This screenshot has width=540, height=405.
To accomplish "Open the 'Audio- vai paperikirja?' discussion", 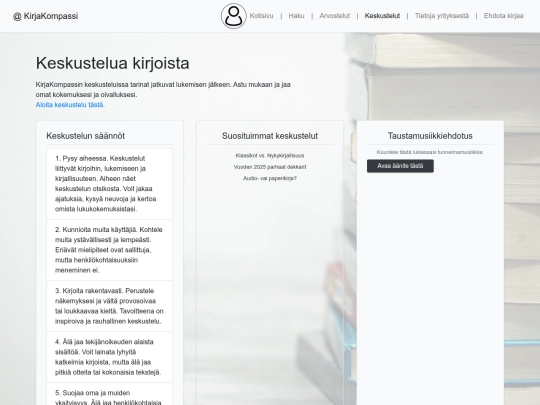I will pos(270,178).
